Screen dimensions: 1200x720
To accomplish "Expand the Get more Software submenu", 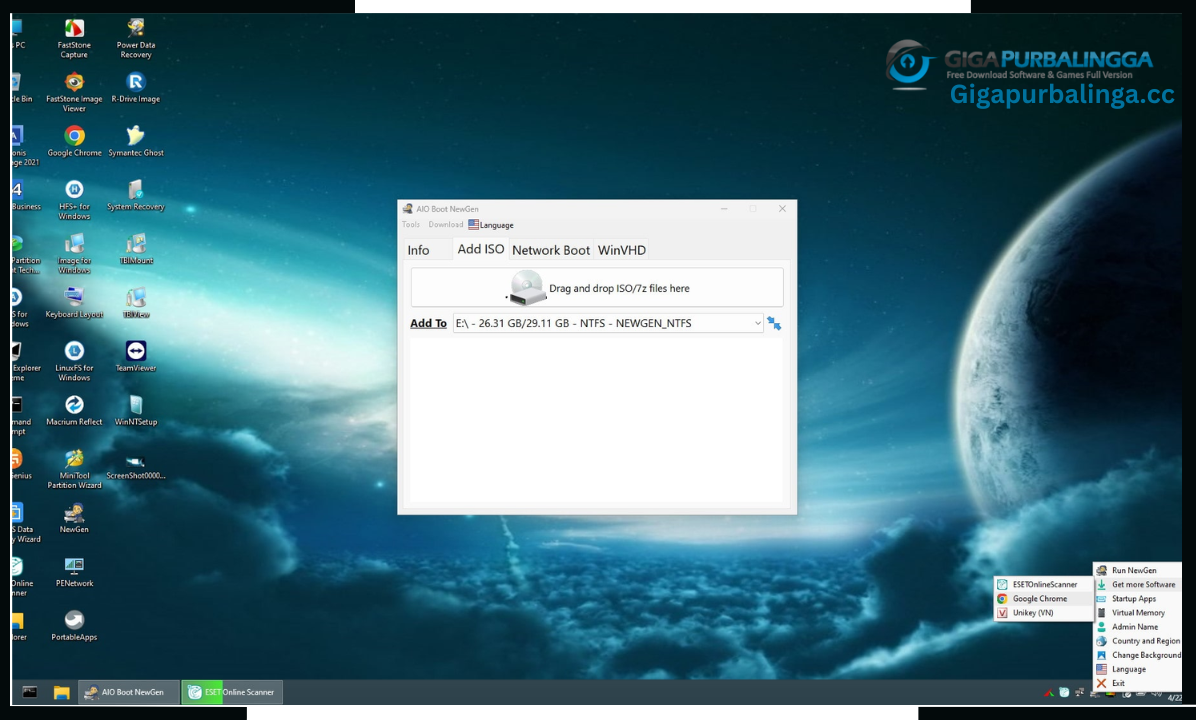I will pos(1138,585).
